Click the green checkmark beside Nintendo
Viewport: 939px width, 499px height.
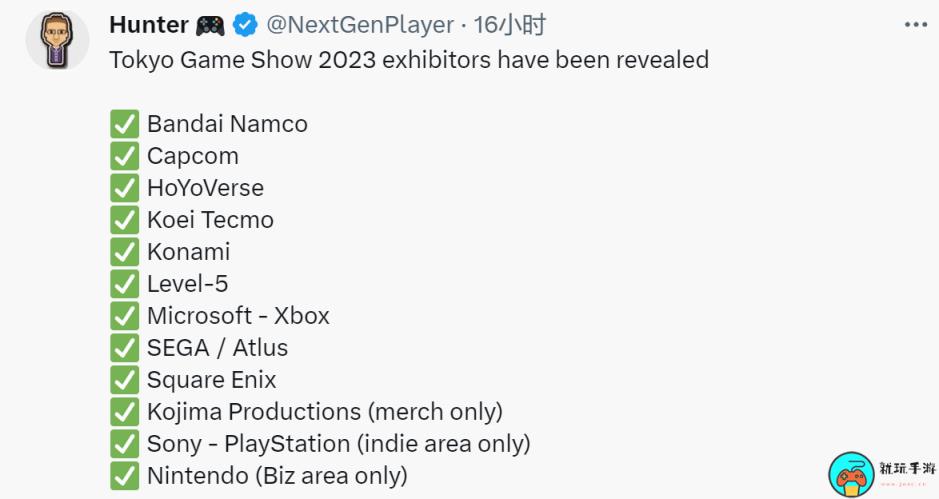125,476
